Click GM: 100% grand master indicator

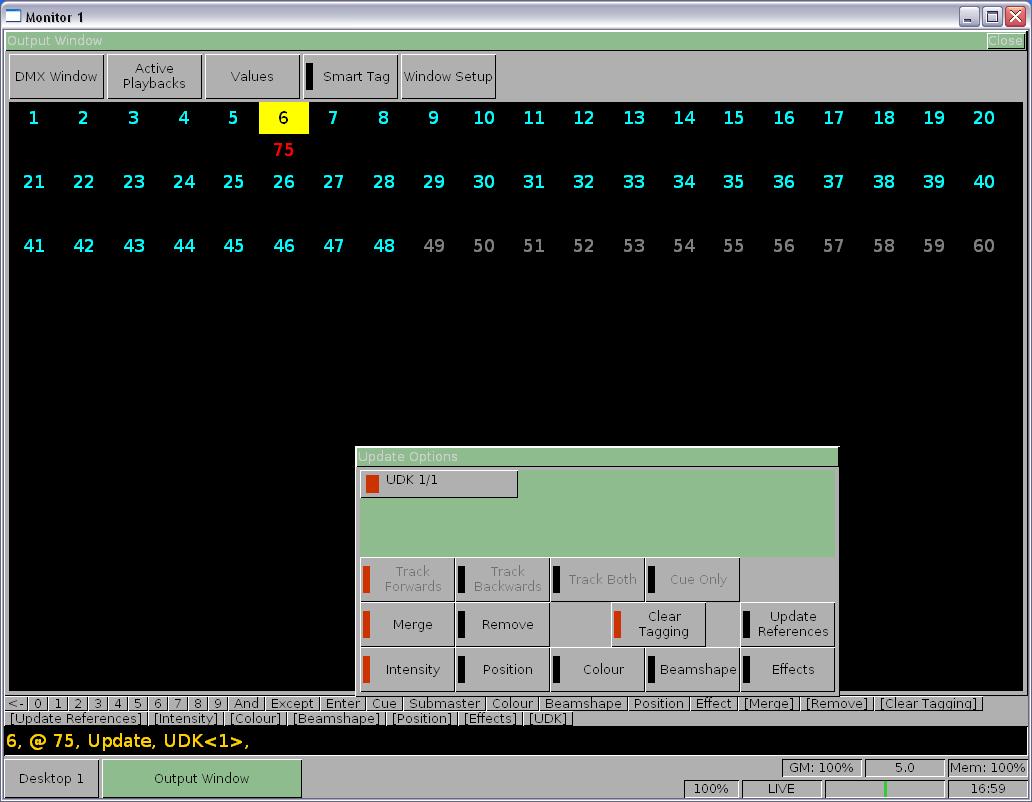[821, 768]
